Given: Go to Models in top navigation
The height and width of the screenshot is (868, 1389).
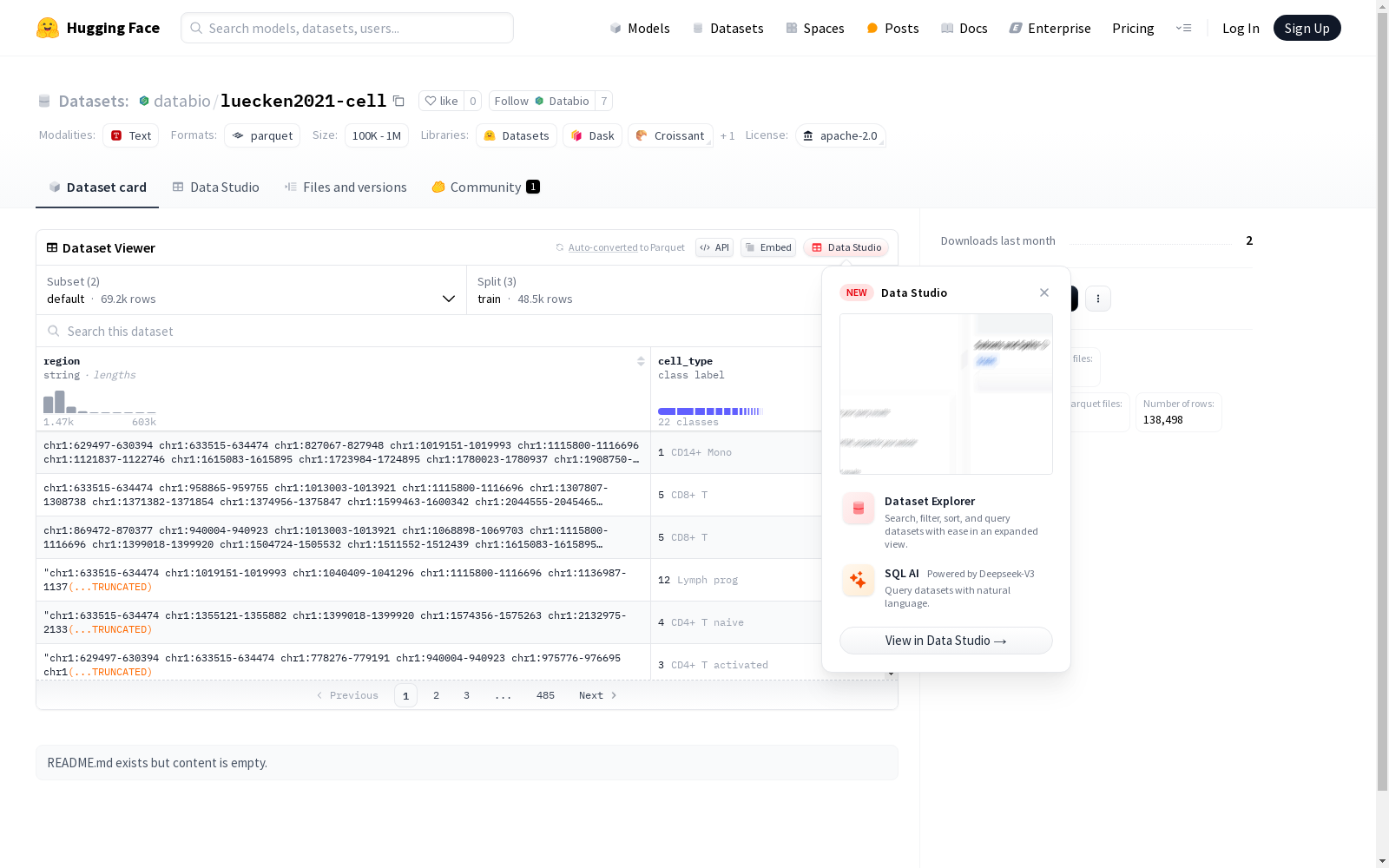Looking at the screenshot, I should (x=640, y=28).
